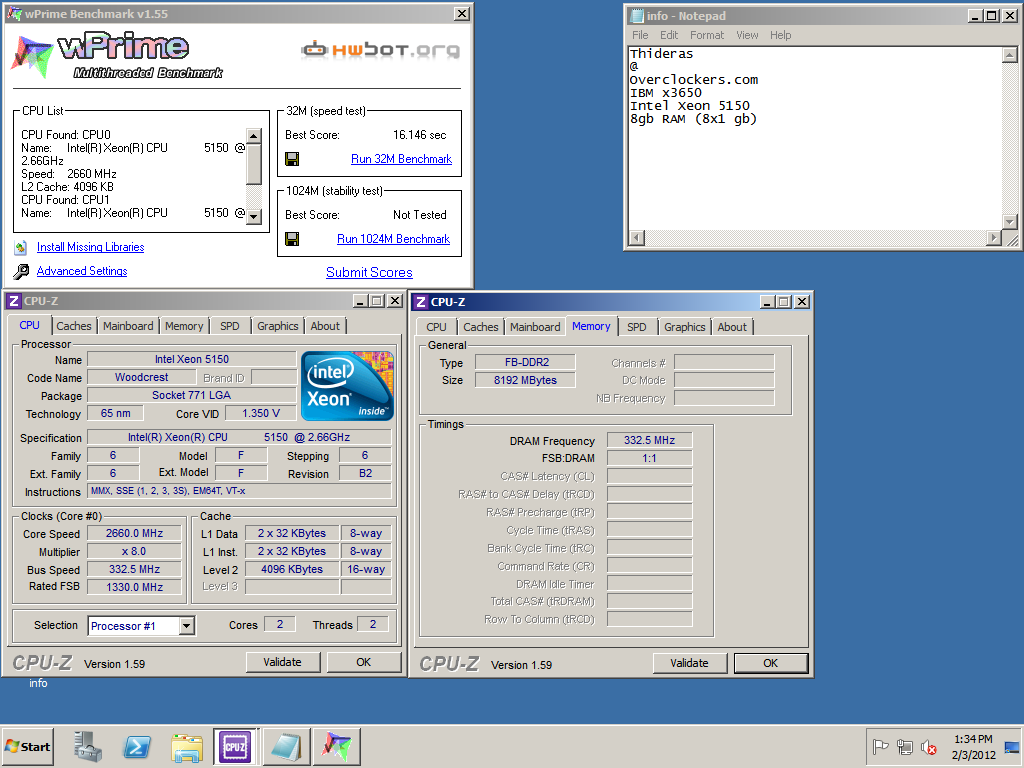Click the Notepad vertical scrollbar up arrow

tap(1010, 55)
